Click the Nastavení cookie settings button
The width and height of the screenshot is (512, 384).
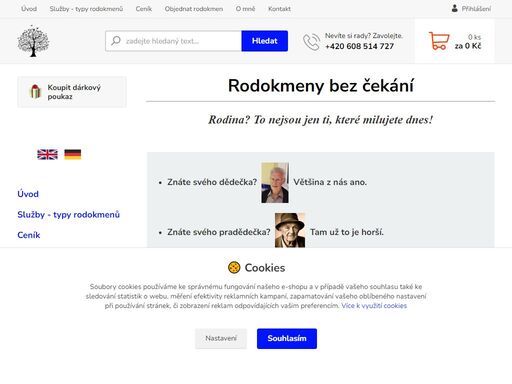[x=221, y=338]
